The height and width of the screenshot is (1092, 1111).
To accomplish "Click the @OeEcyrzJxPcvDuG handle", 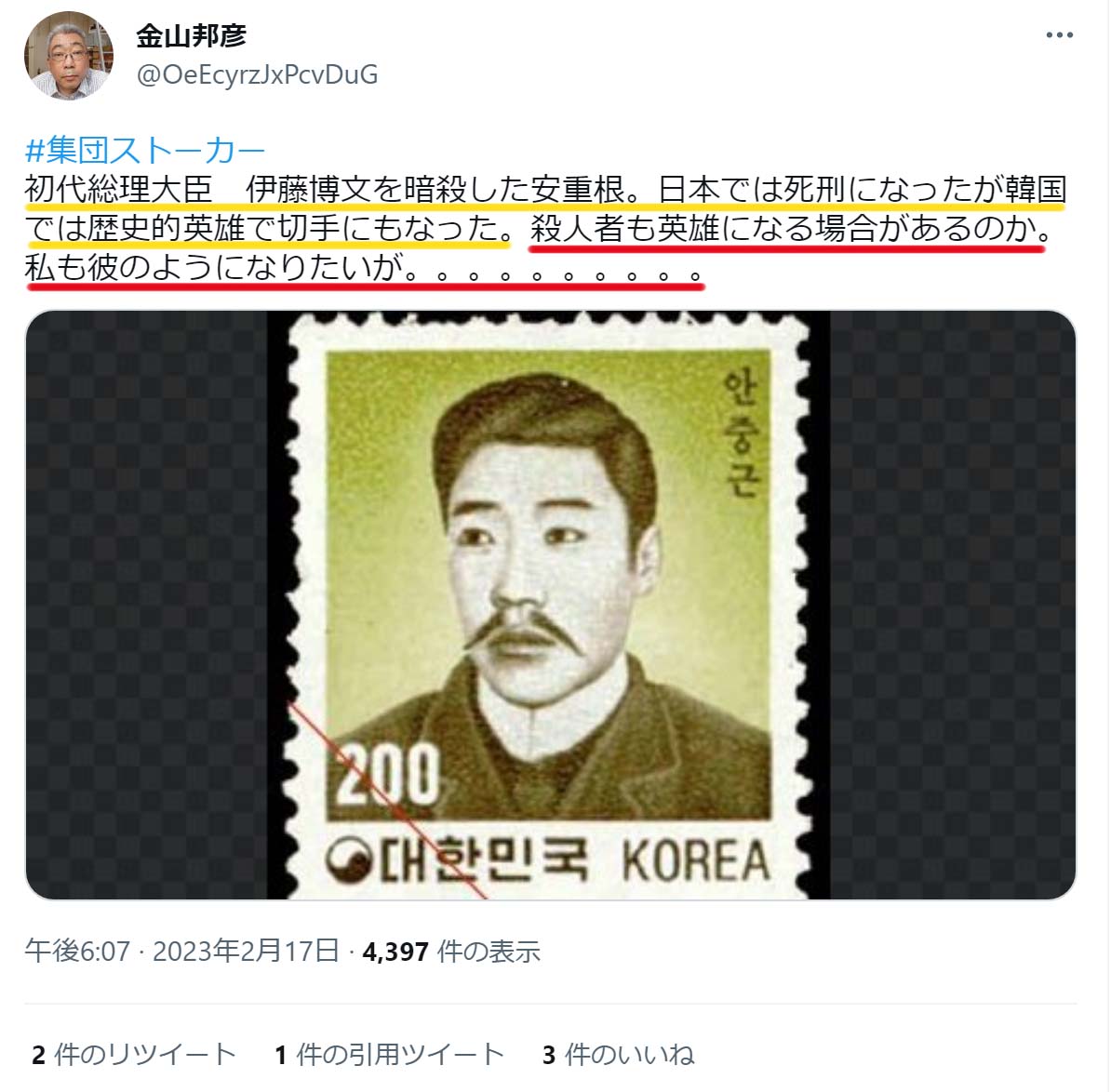I will (x=257, y=74).
